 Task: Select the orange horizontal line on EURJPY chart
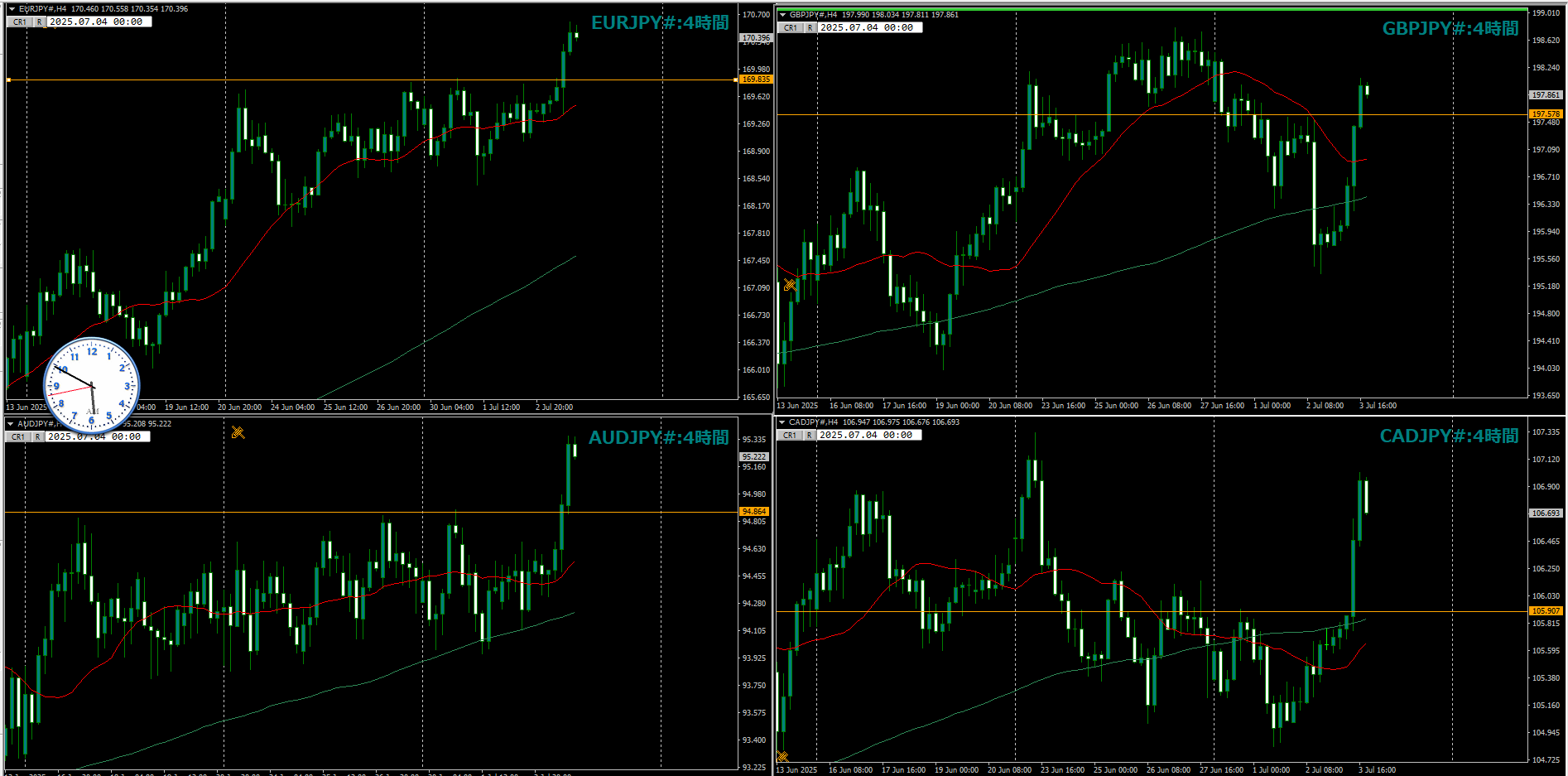click(x=371, y=80)
